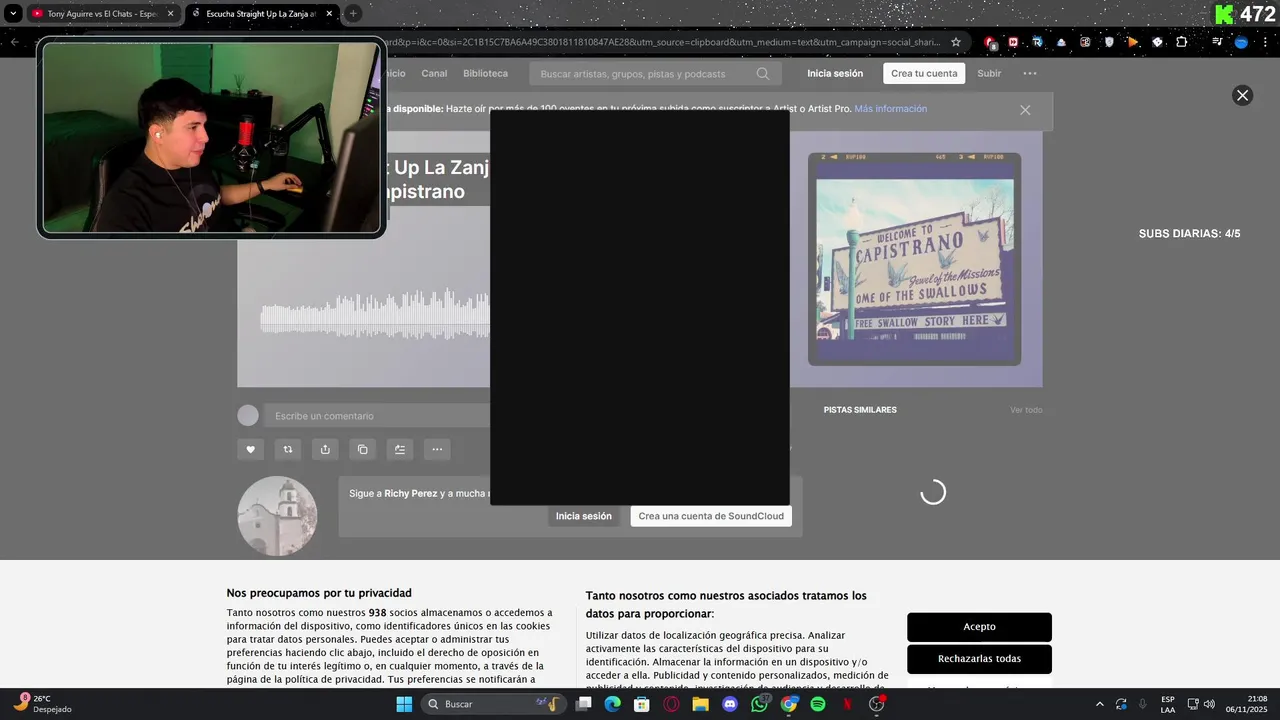
Task: Open the Chrome profile avatar
Action: coord(1241,42)
